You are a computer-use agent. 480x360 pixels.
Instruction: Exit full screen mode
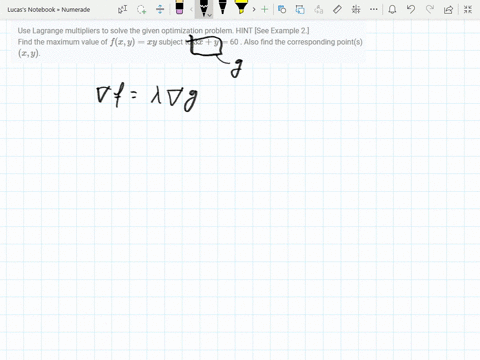468,9
